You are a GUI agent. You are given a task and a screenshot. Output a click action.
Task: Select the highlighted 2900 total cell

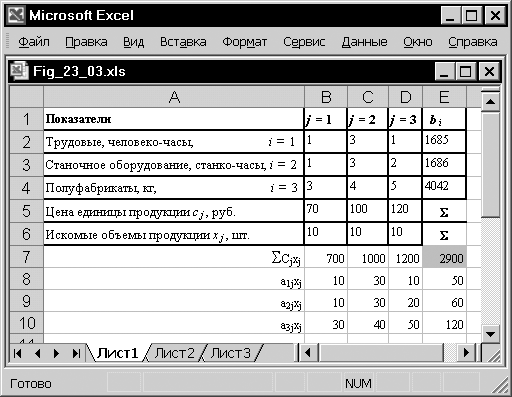tap(444, 257)
